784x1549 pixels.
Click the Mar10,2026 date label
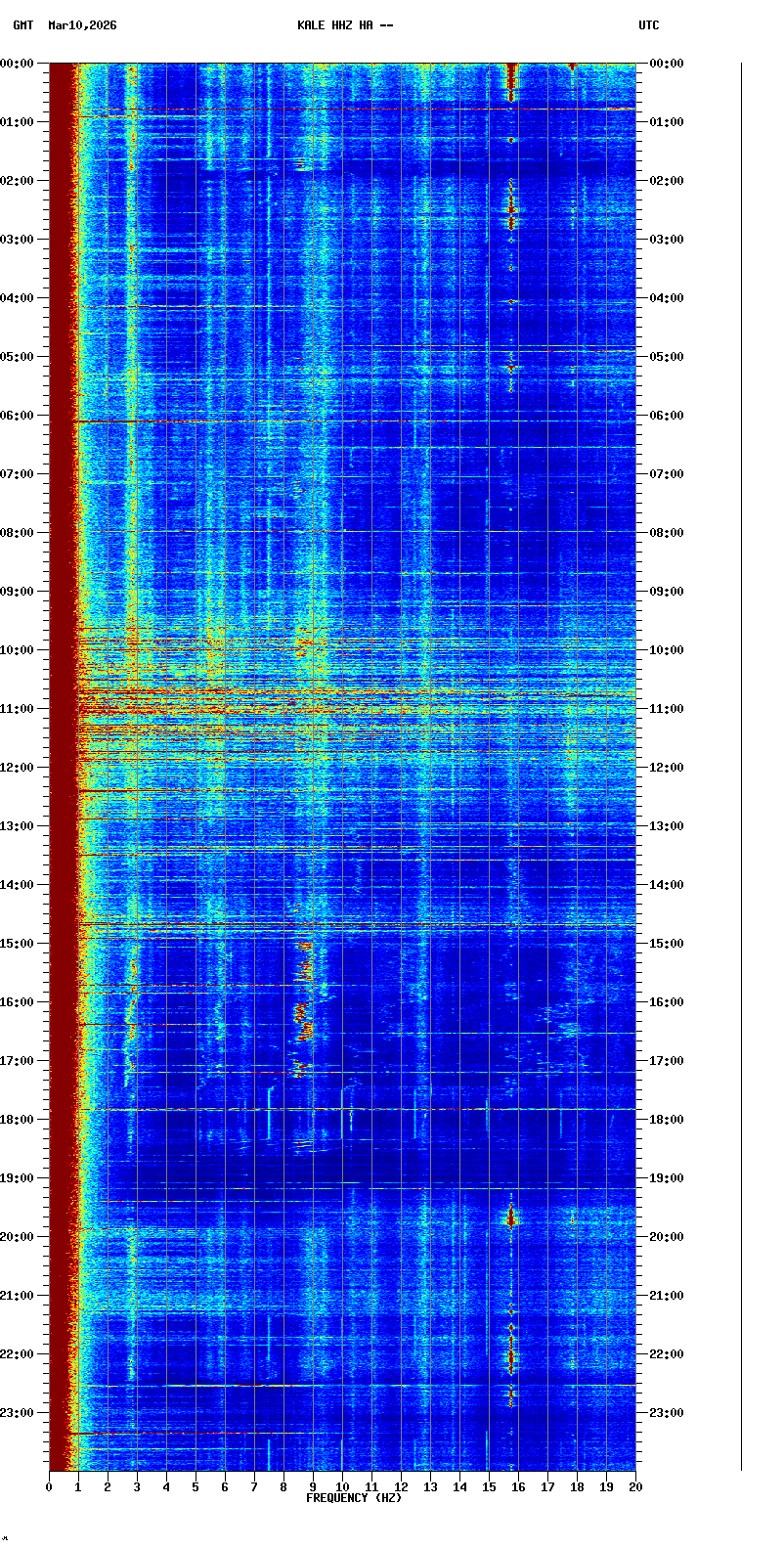[82, 25]
